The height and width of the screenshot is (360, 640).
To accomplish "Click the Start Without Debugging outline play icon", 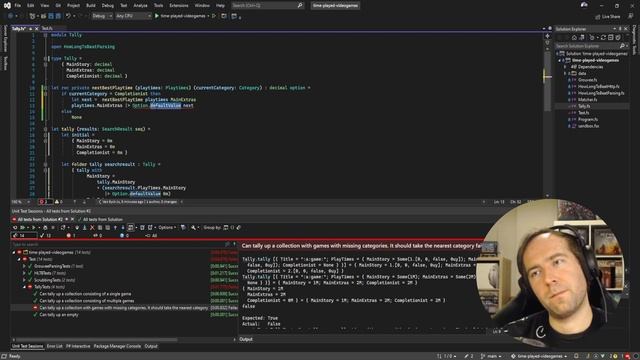I will point(214,16).
